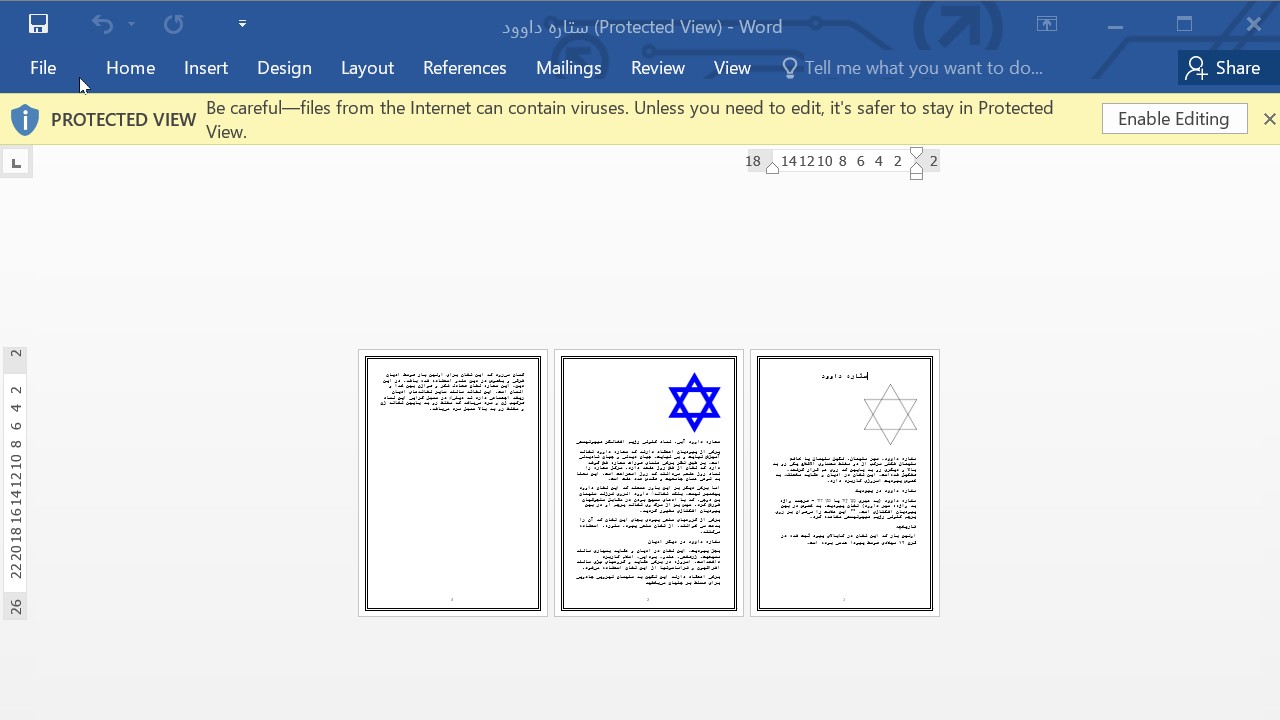Click the outlined hexagram image
The width and height of the screenshot is (1280, 720).
[x=890, y=414]
